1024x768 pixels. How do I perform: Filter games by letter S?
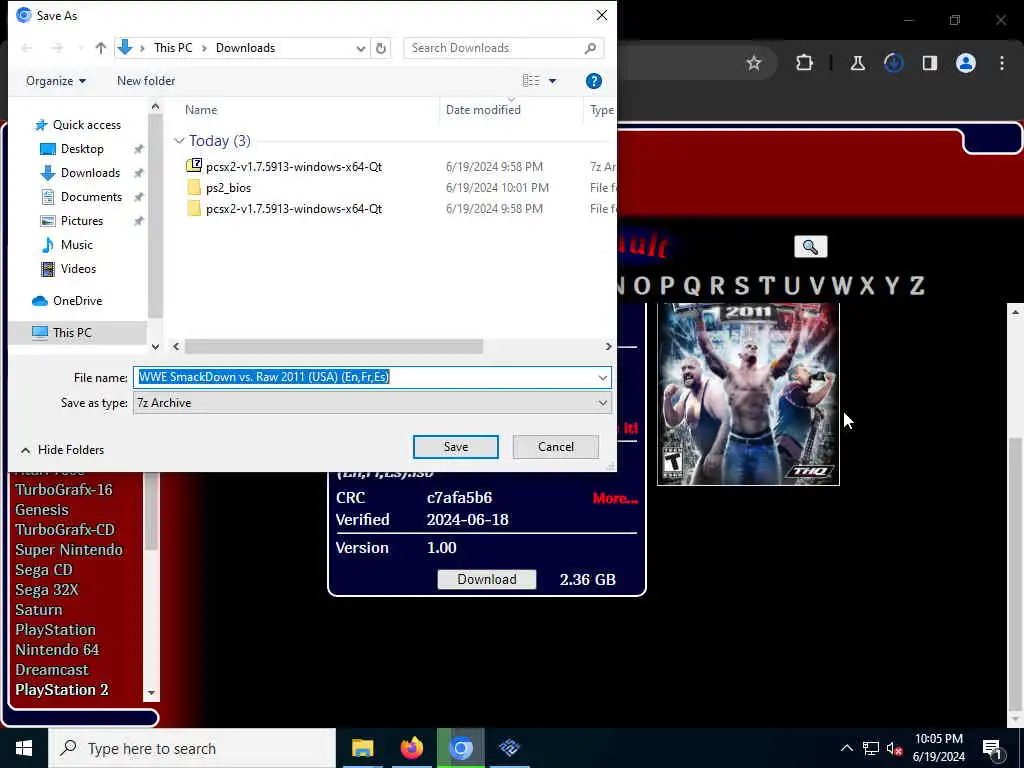click(741, 285)
